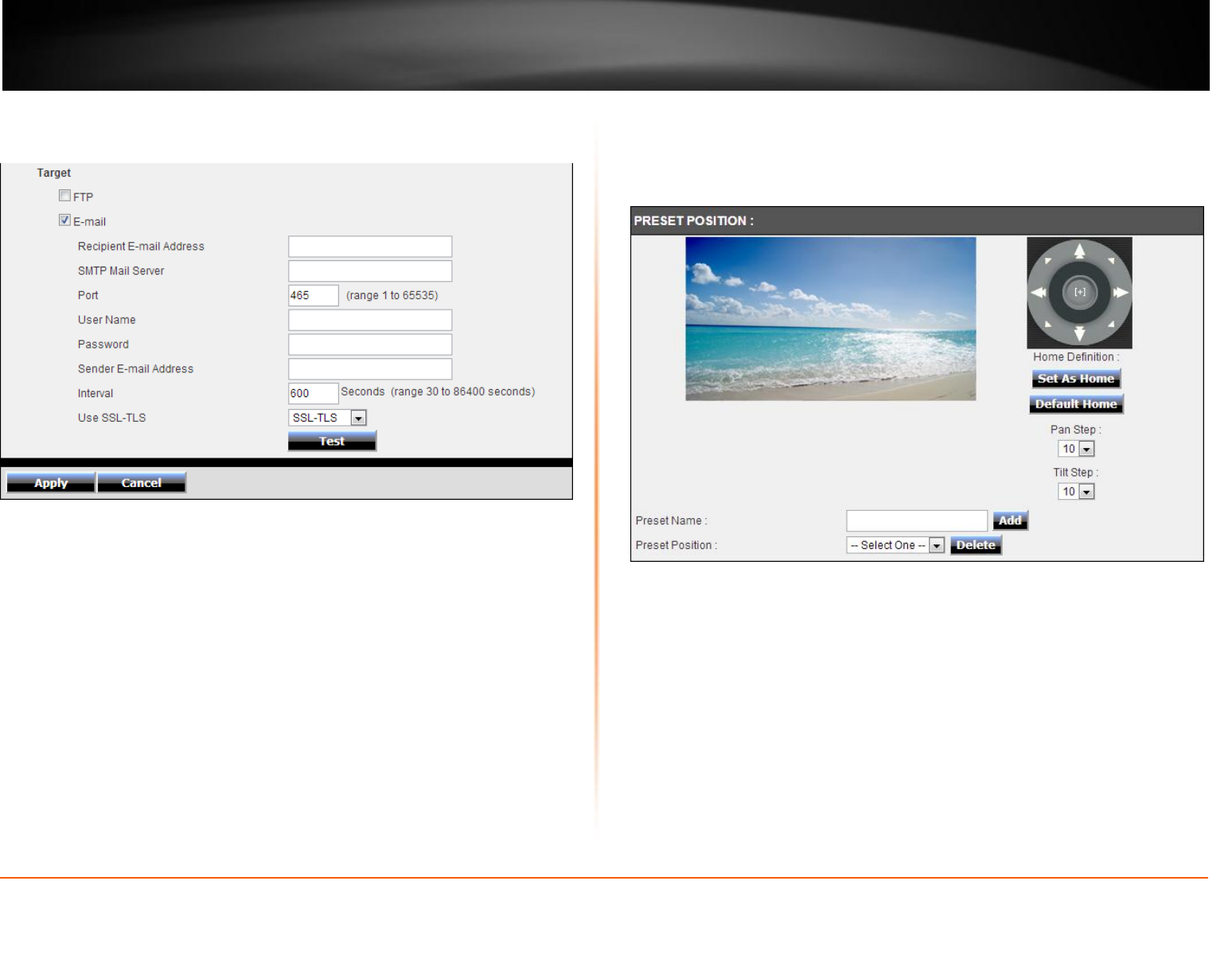1232x955 pixels.
Task: Enable the FTP target checkbox
Action: coord(64,196)
